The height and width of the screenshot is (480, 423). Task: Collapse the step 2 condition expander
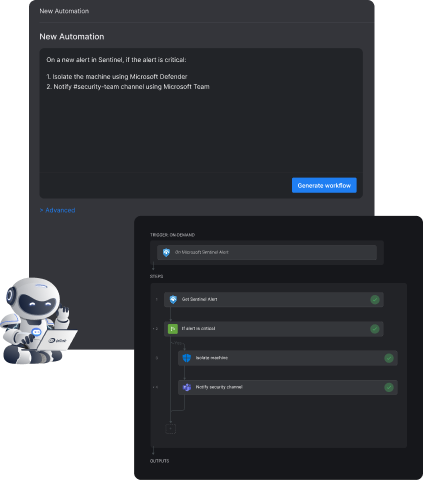[153, 329]
